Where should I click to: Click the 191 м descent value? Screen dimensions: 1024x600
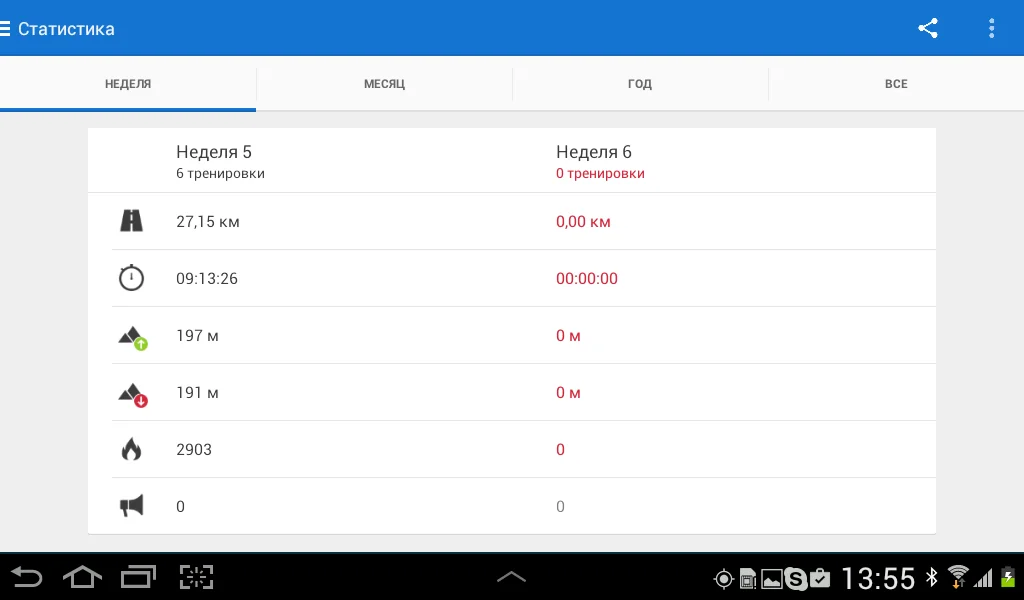pyautogui.click(x=197, y=392)
